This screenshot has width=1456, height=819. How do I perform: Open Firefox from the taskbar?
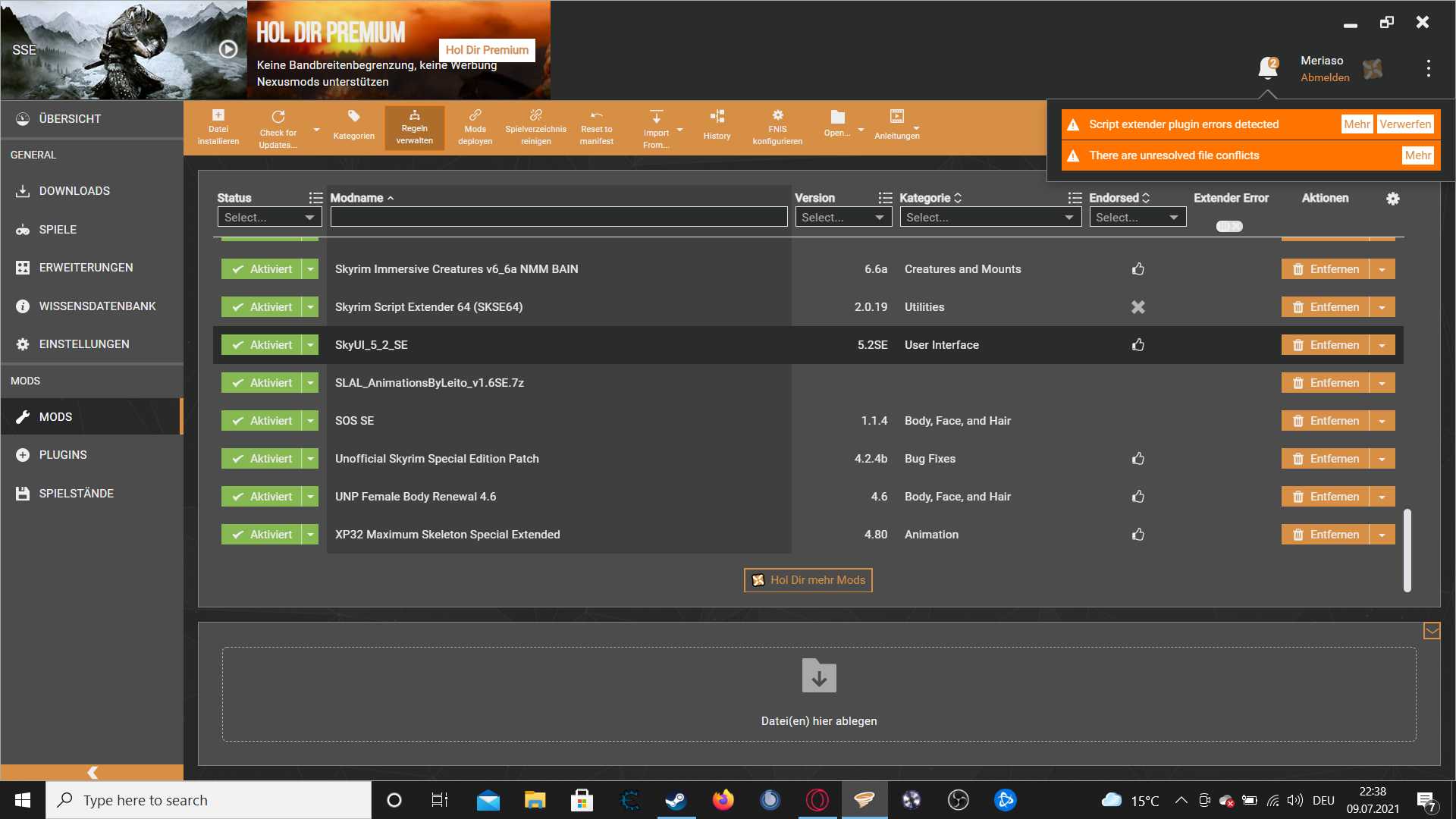click(x=723, y=800)
